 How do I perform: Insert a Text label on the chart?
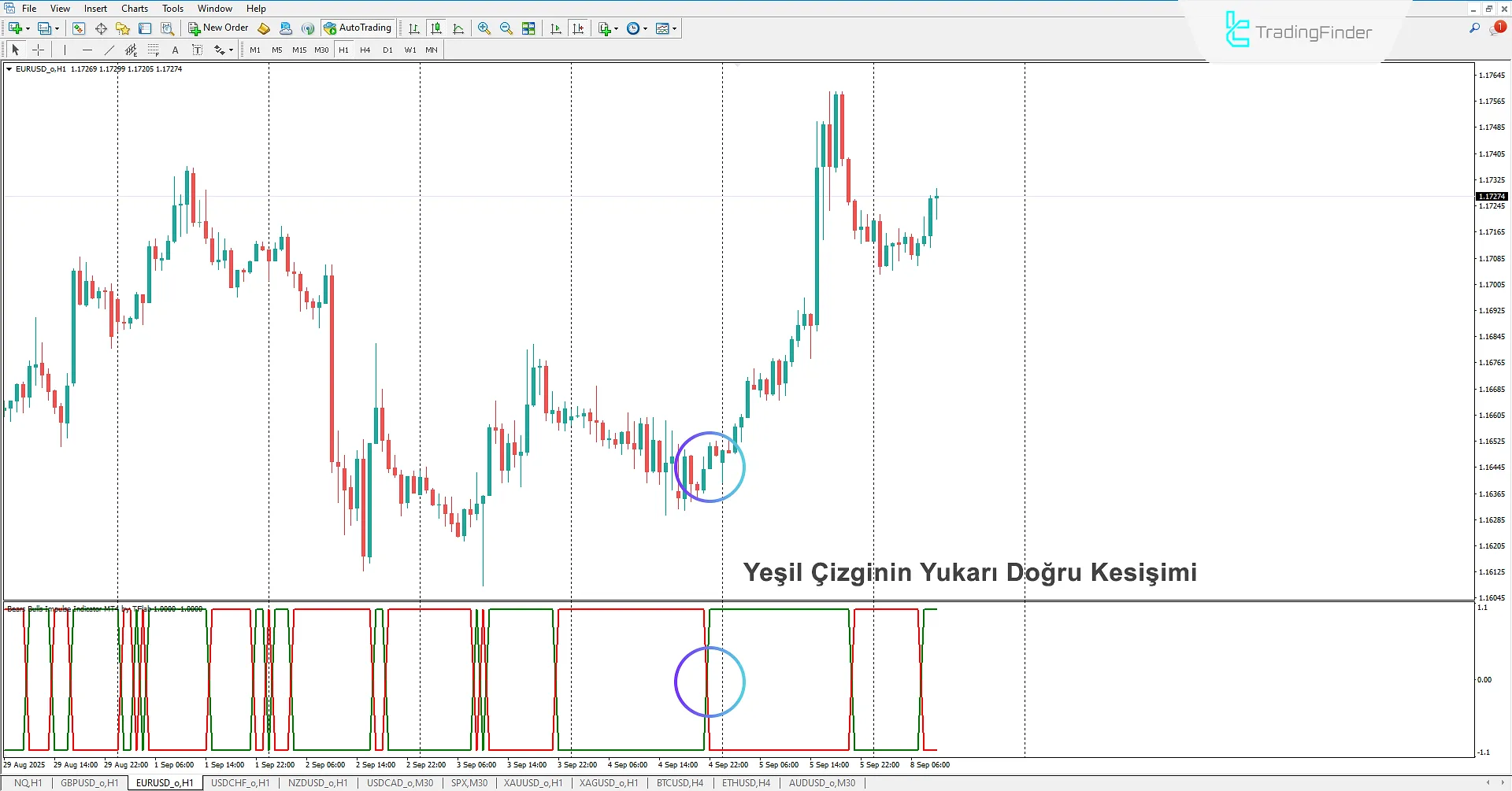[x=198, y=50]
